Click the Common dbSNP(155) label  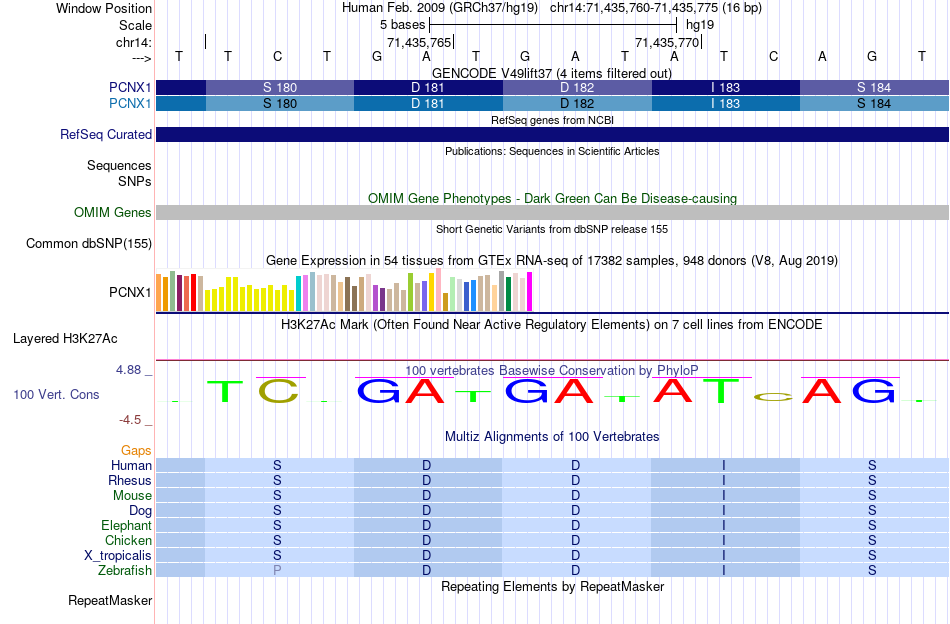click(x=89, y=244)
